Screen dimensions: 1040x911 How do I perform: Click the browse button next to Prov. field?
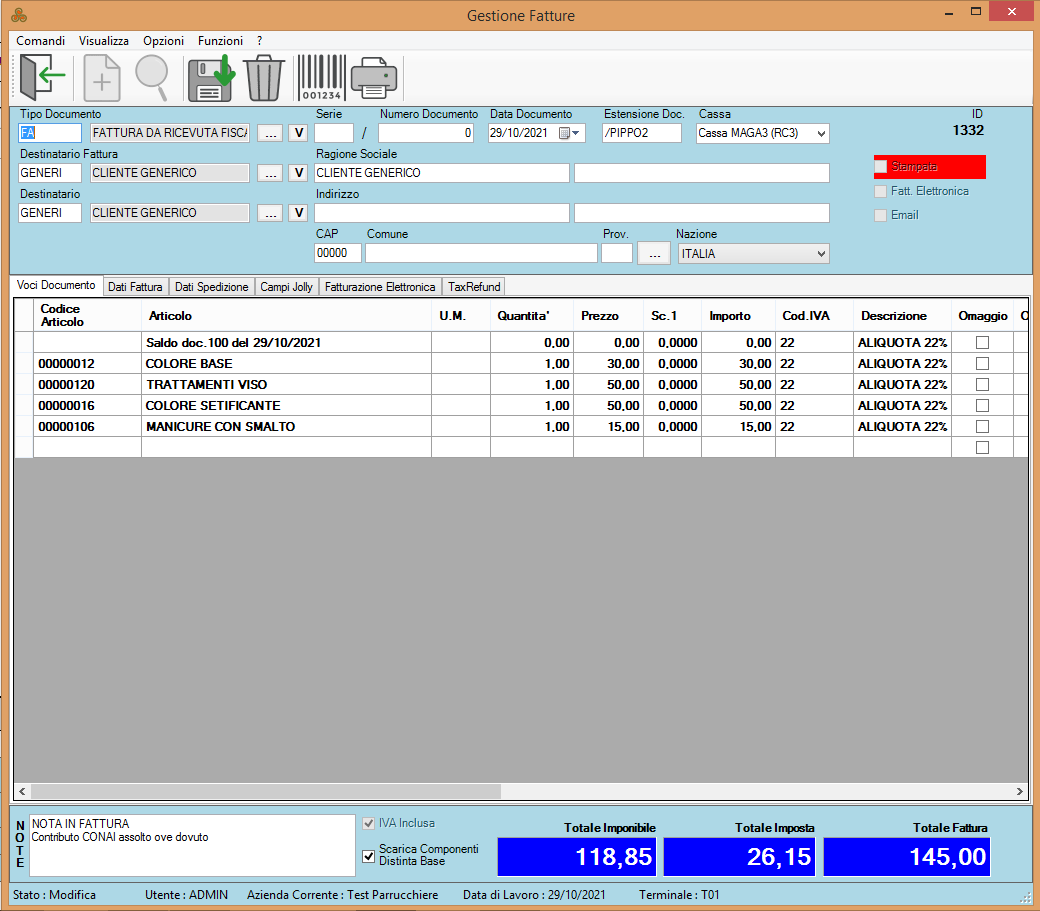point(654,254)
